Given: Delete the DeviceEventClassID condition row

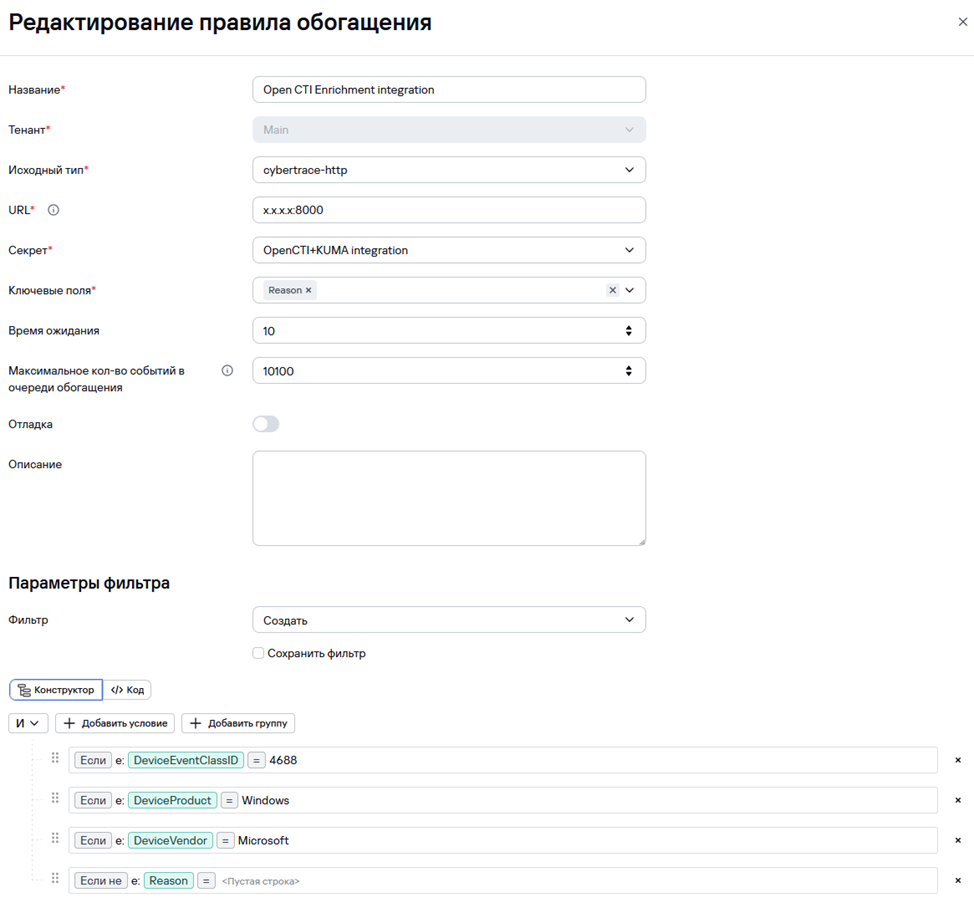Looking at the screenshot, I should (957, 760).
